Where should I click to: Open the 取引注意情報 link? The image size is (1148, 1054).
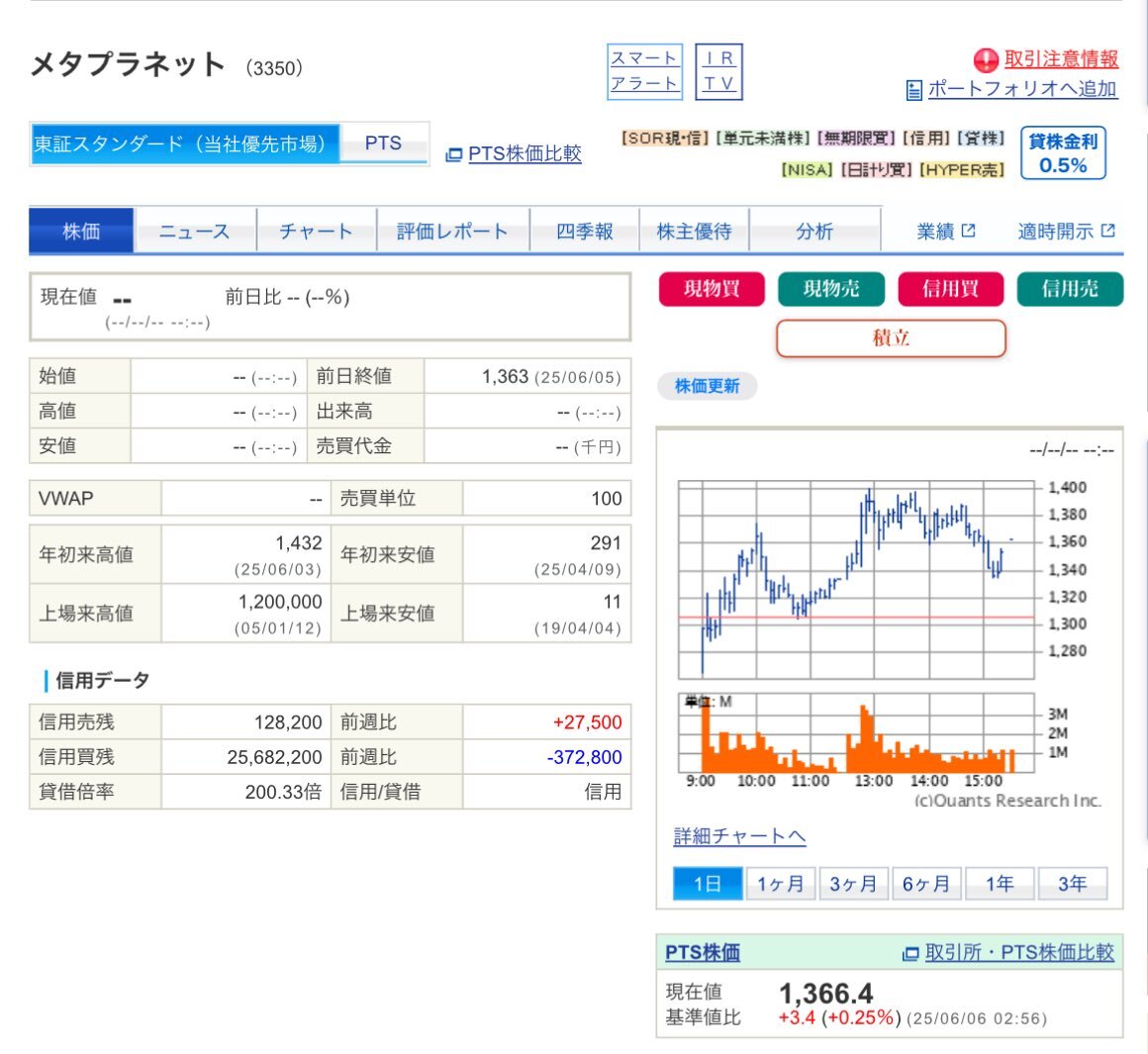click(x=1061, y=59)
